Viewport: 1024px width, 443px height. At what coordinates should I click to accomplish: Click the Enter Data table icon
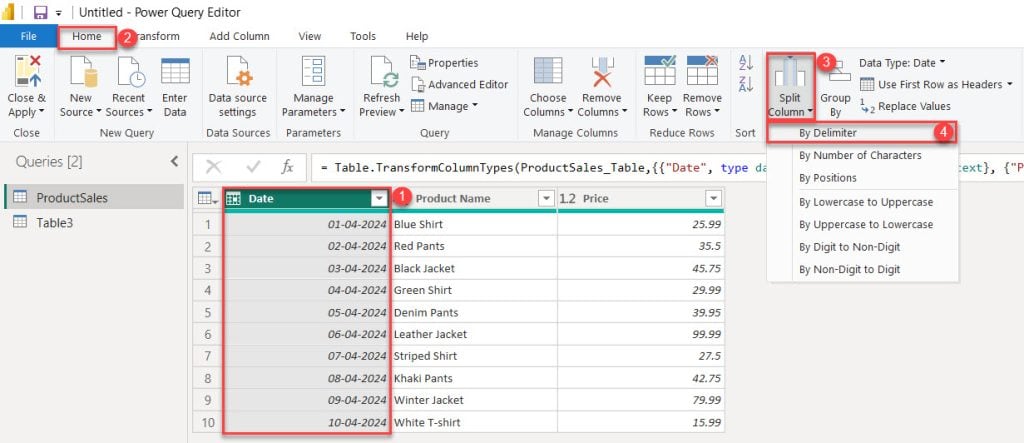pos(175,71)
